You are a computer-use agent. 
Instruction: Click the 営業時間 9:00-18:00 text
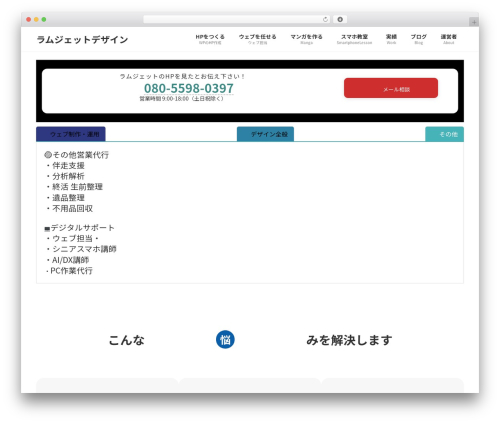[181, 99]
